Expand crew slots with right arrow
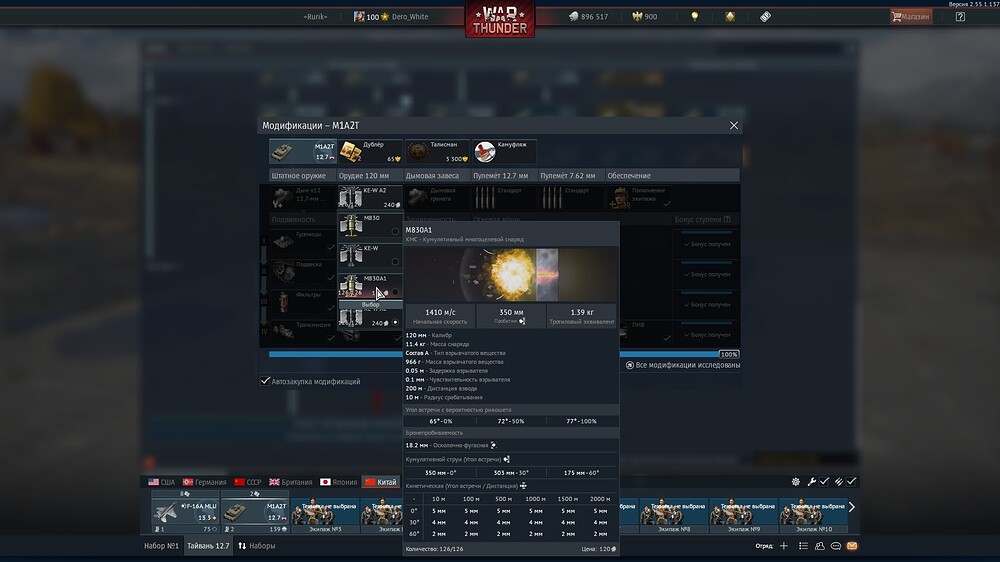 [x=852, y=507]
